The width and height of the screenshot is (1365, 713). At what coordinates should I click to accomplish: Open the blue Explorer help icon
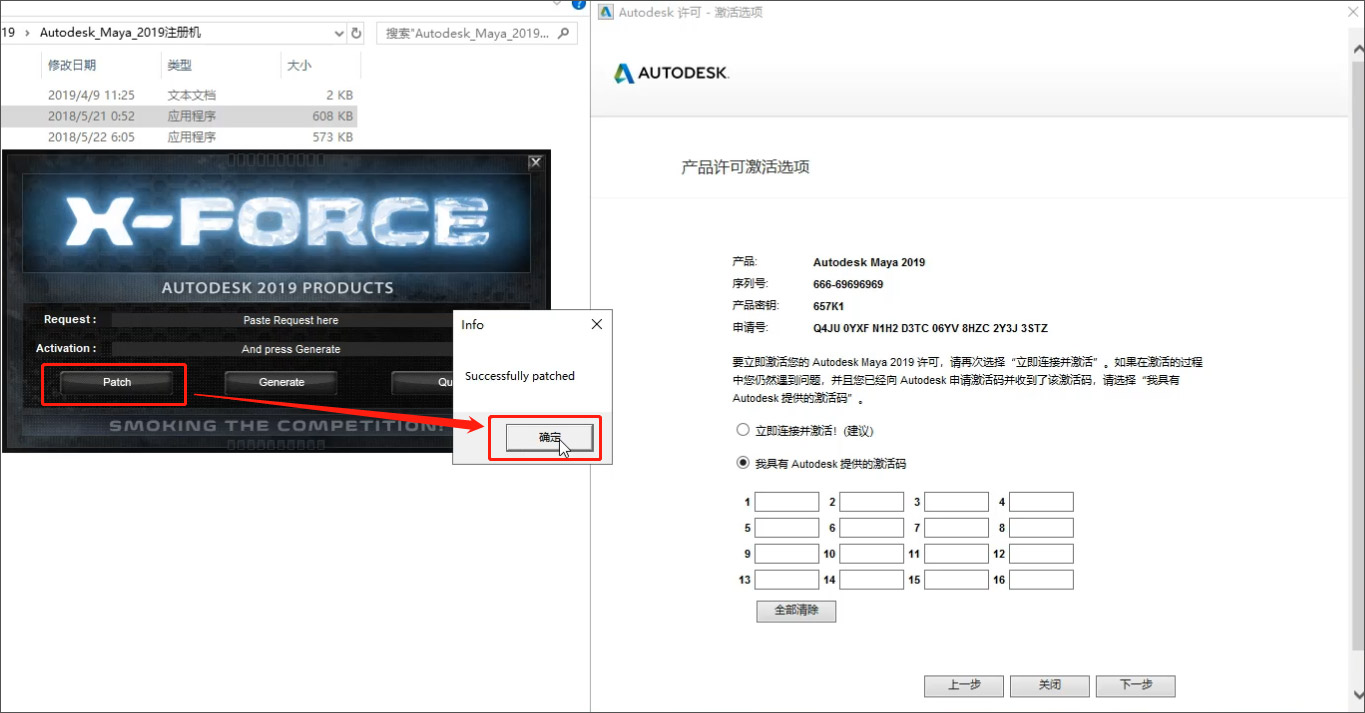point(579,4)
